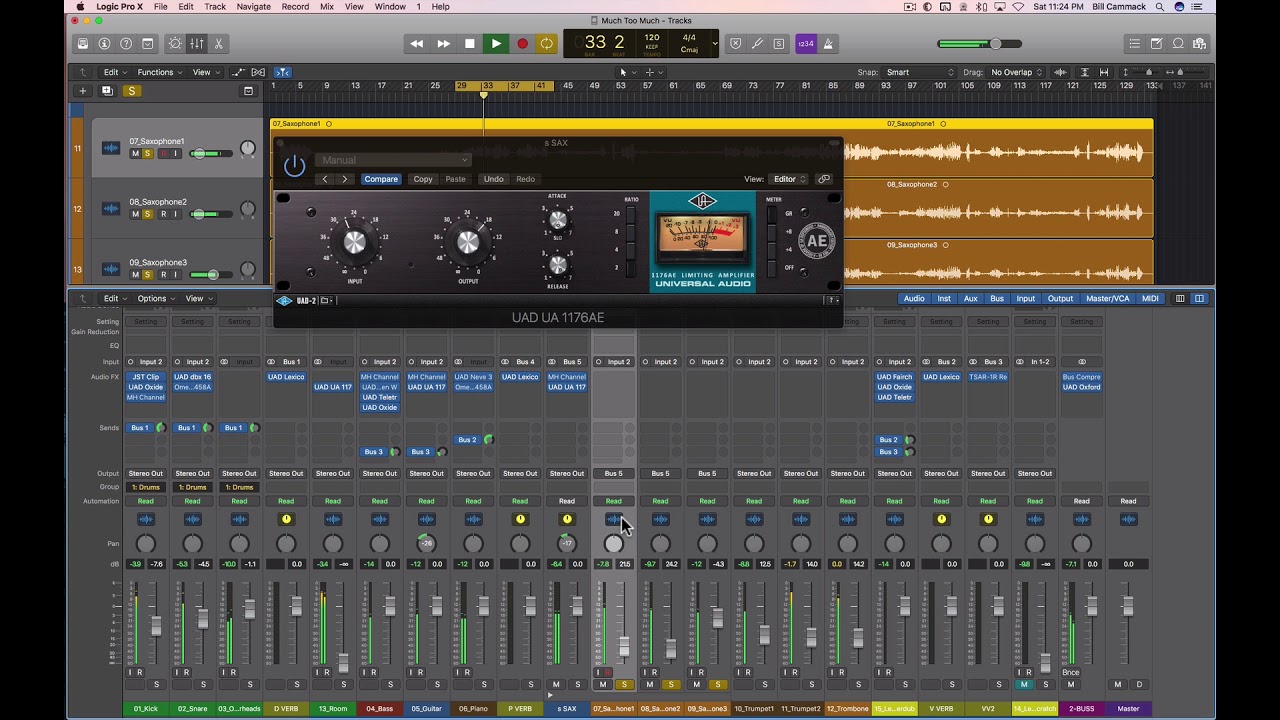Image resolution: width=1280 pixels, height=720 pixels.
Task: Open the Inspector with the info icon
Action: (x=104, y=44)
